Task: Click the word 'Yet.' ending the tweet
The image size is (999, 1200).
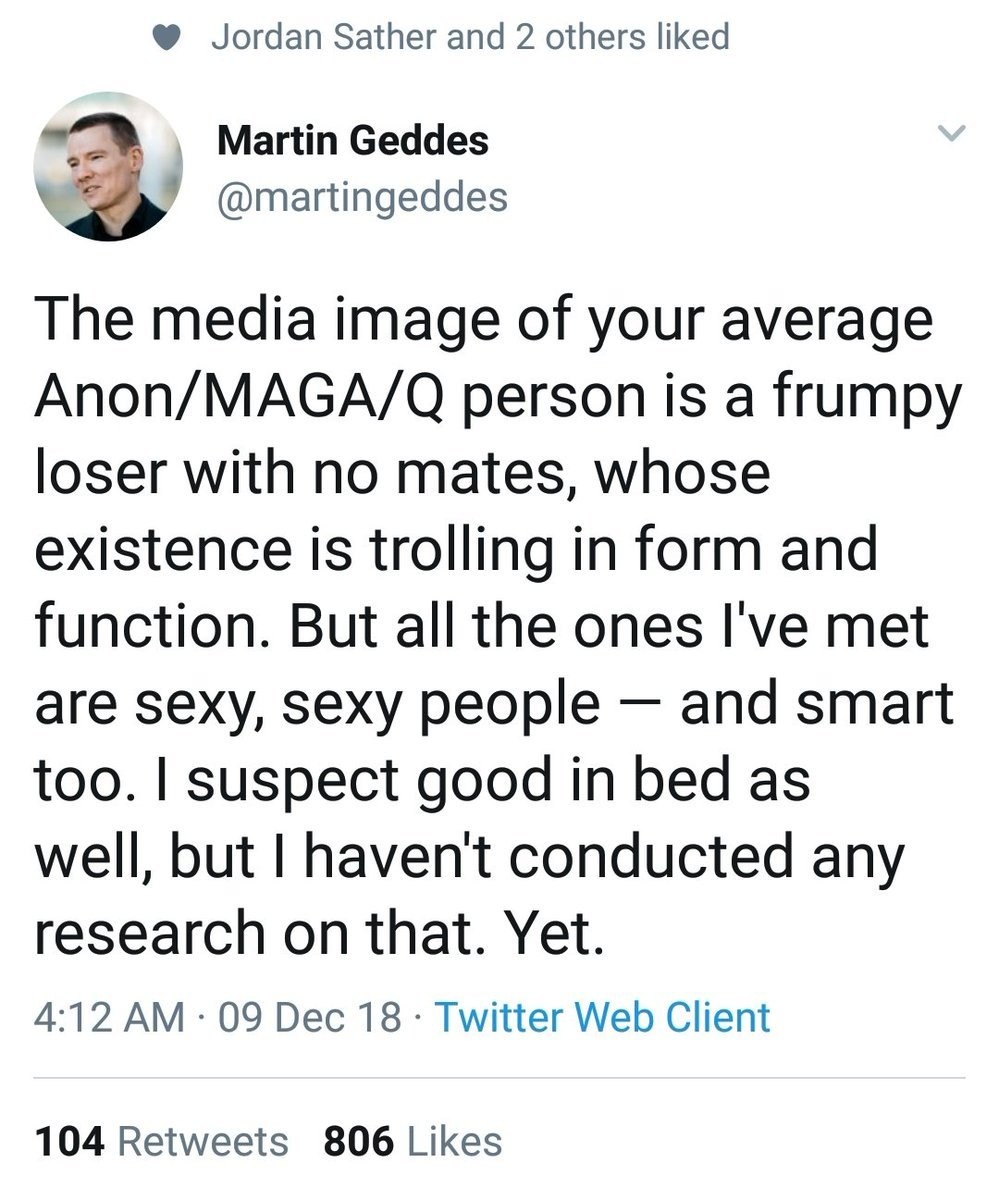Action: pyautogui.click(x=554, y=933)
